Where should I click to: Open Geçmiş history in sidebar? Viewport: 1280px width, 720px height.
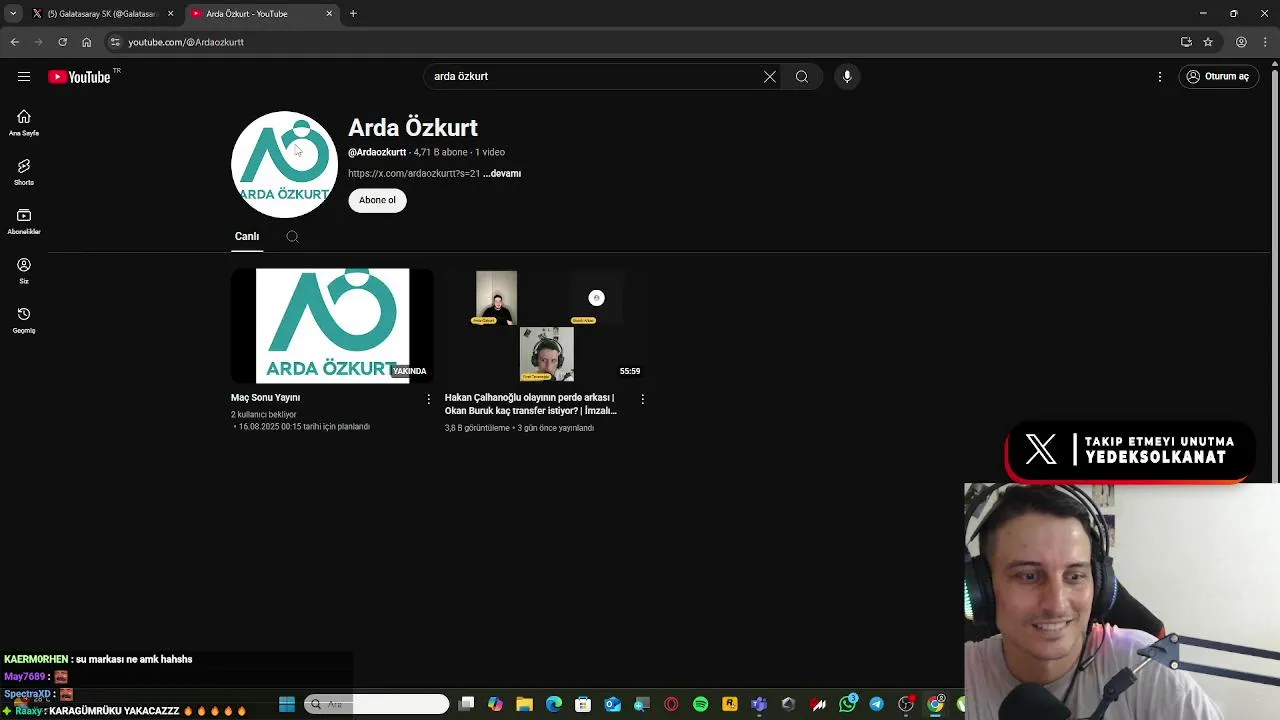tap(24, 320)
